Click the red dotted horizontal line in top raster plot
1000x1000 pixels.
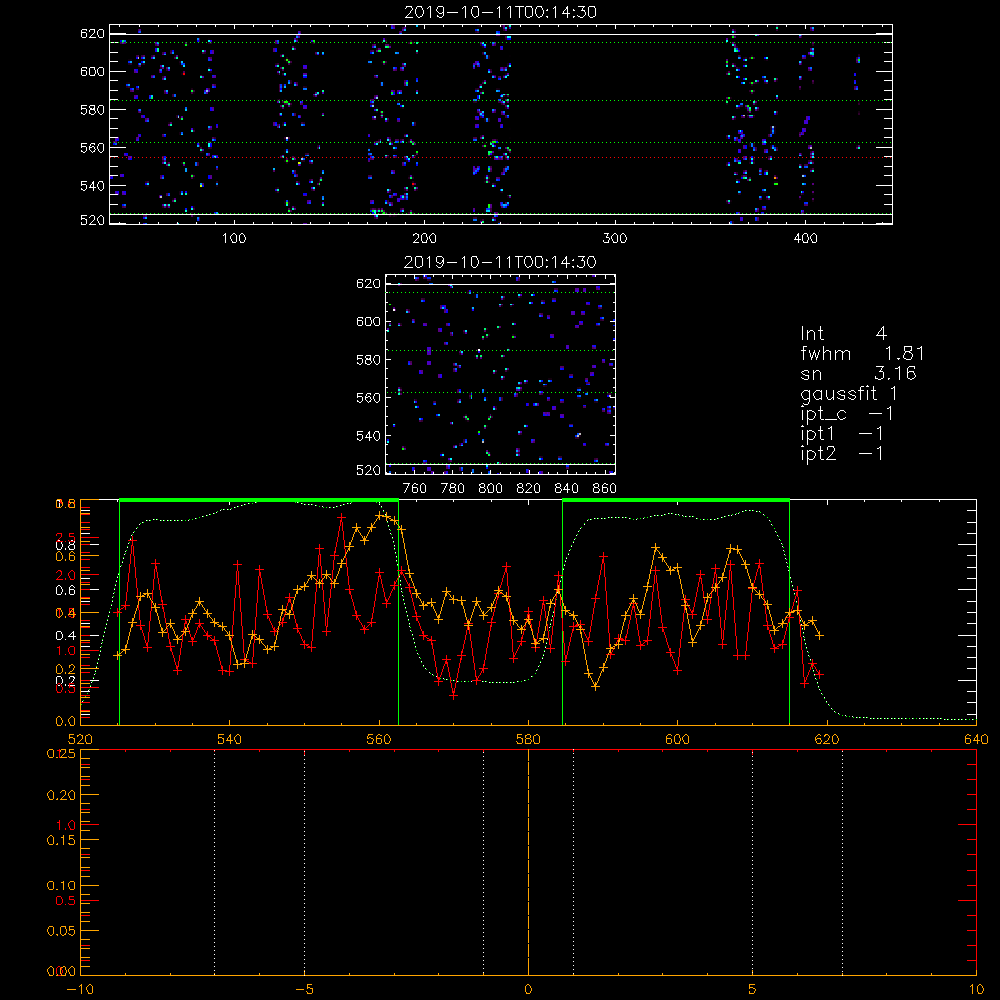click(501, 158)
